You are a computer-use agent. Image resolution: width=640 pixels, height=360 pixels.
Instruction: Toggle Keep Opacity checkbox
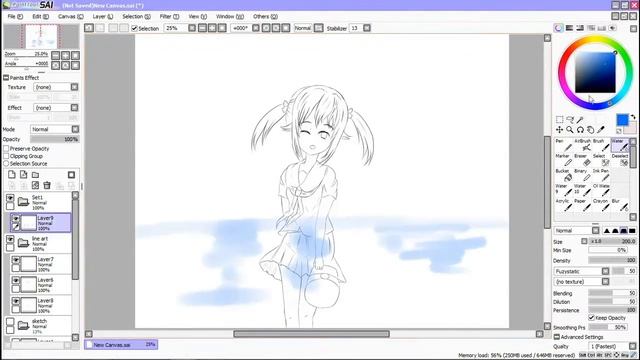coord(591,318)
